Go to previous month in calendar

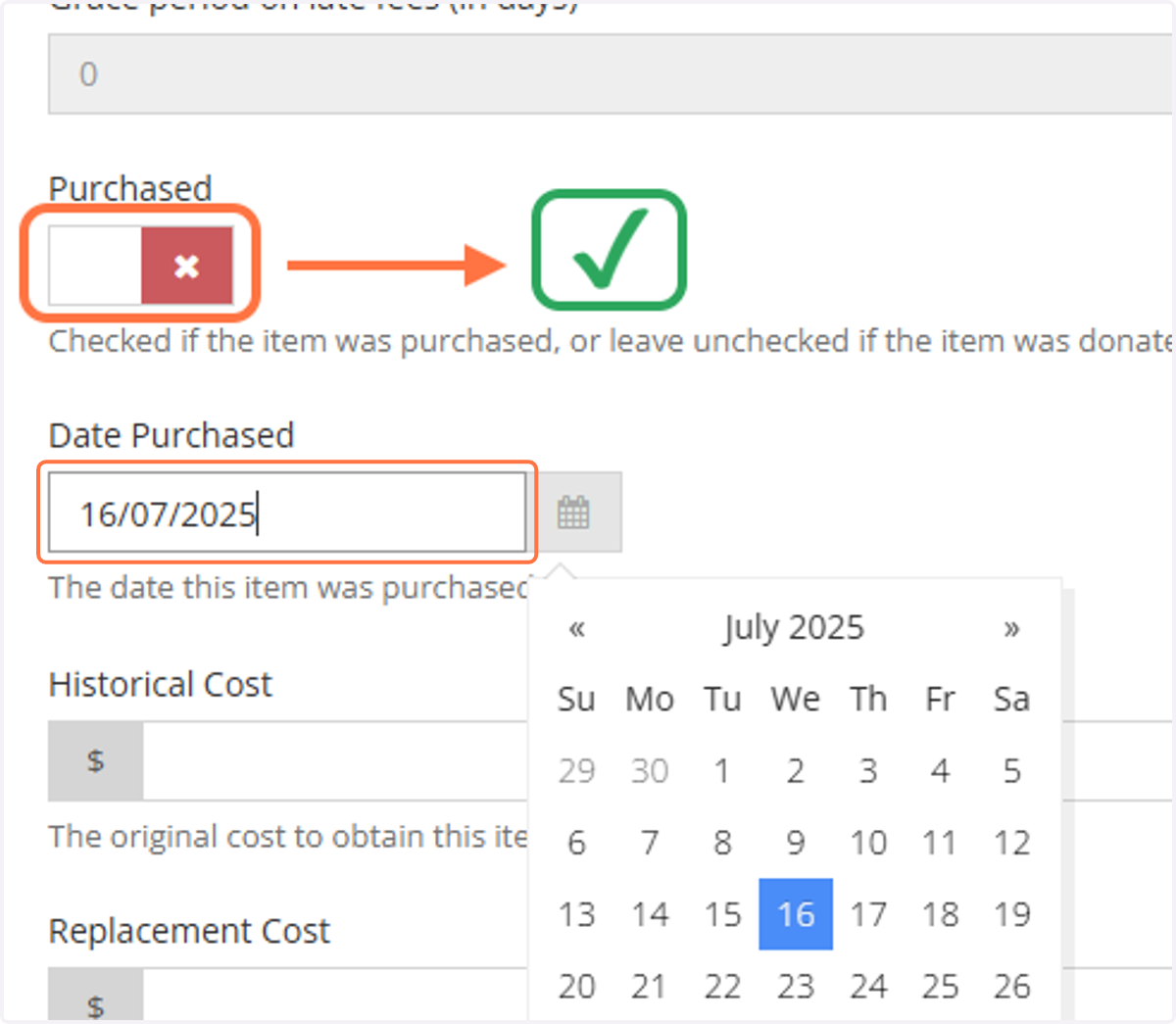coord(577,627)
